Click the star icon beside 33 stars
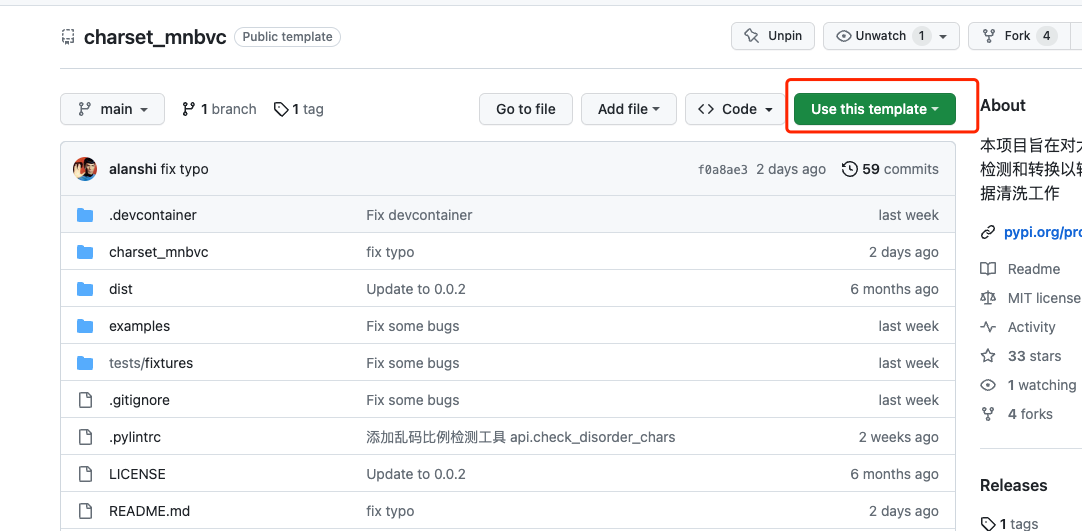The width and height of the screenshot is (1082, 531). [988, 356]
